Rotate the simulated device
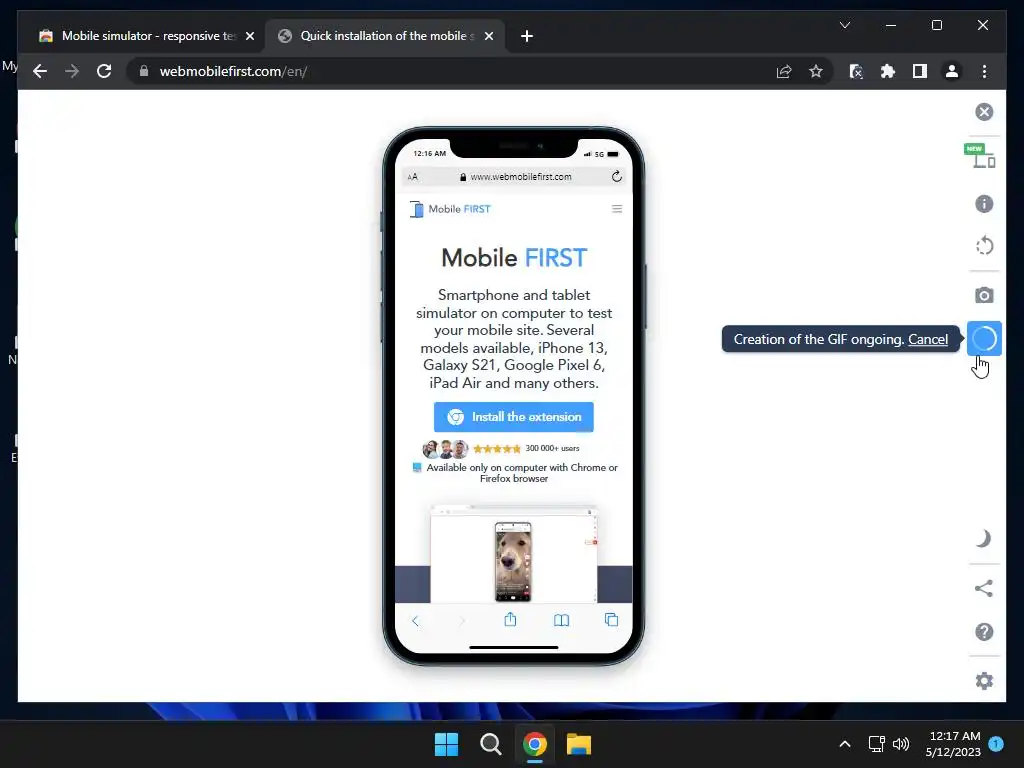Viewport: 1024px width, 768px height. coord(984,246)
